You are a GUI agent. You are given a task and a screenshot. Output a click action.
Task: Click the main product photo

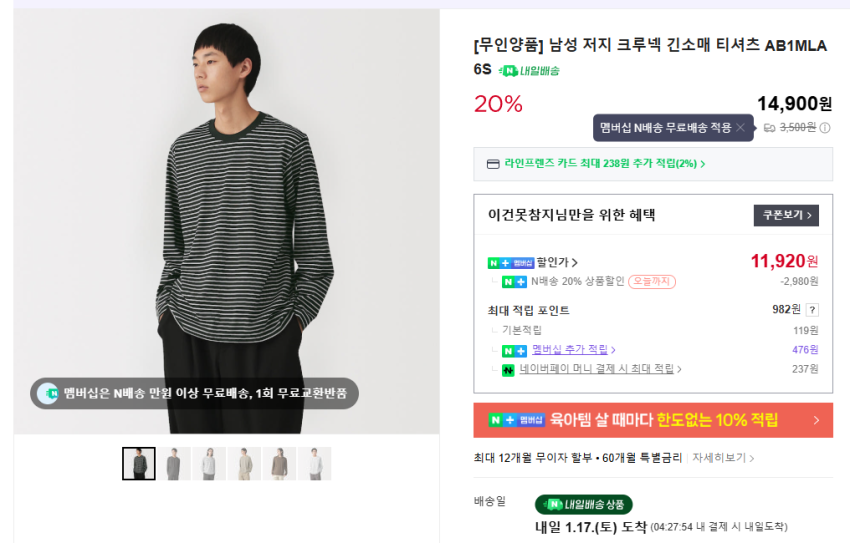(x=226, y=220)
